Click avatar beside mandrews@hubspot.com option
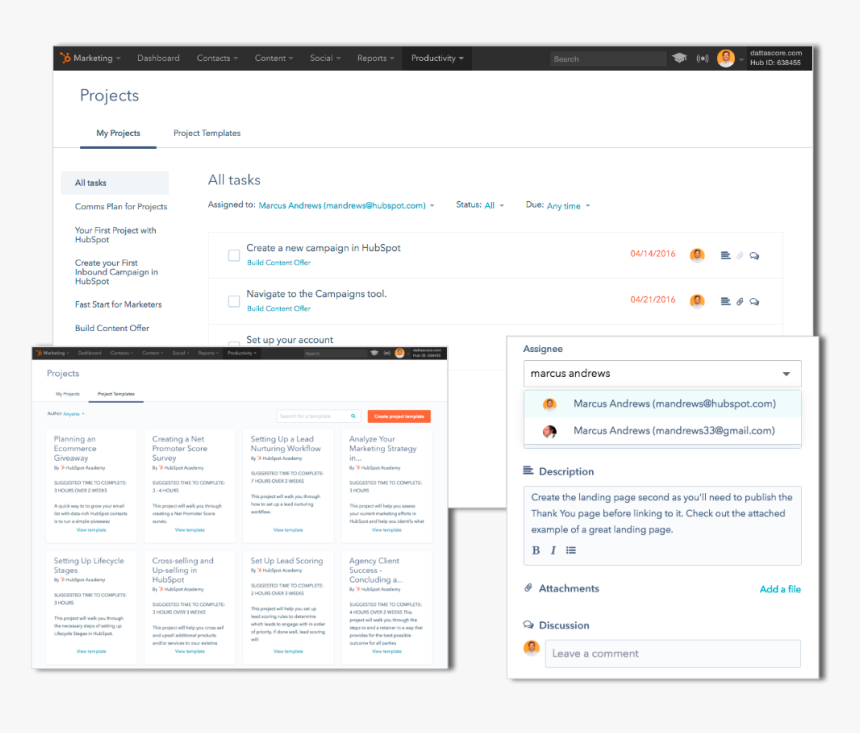Screen dimensions: 860x733 coord(550,404)
